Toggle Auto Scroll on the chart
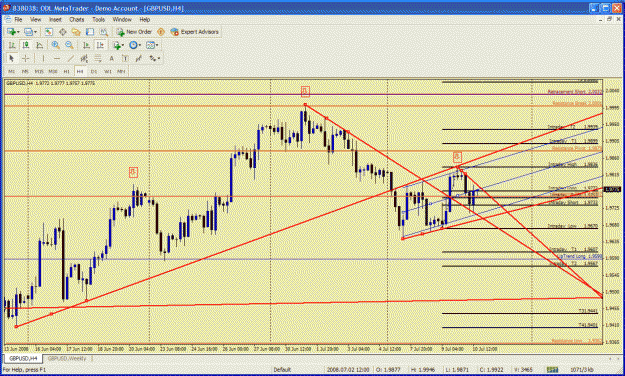Screen dimensions: 625x376 click(x=86, y=45)
